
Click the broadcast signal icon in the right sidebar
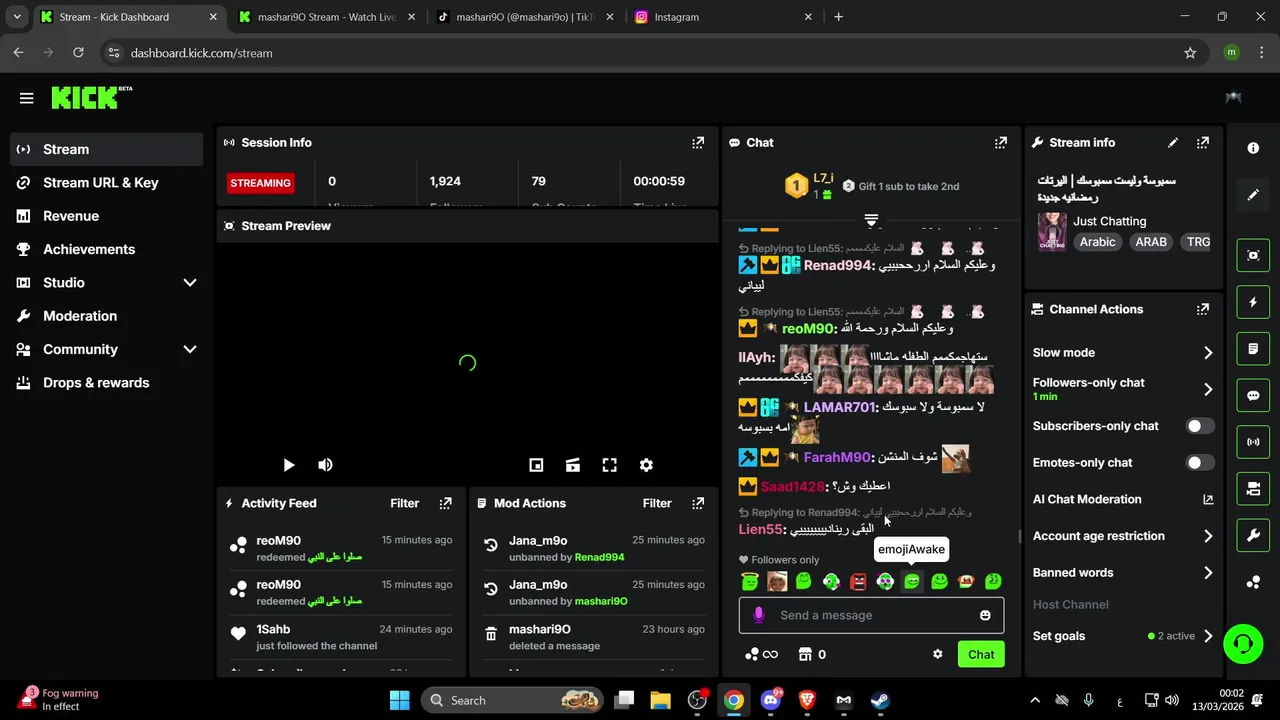point(1253,442)
